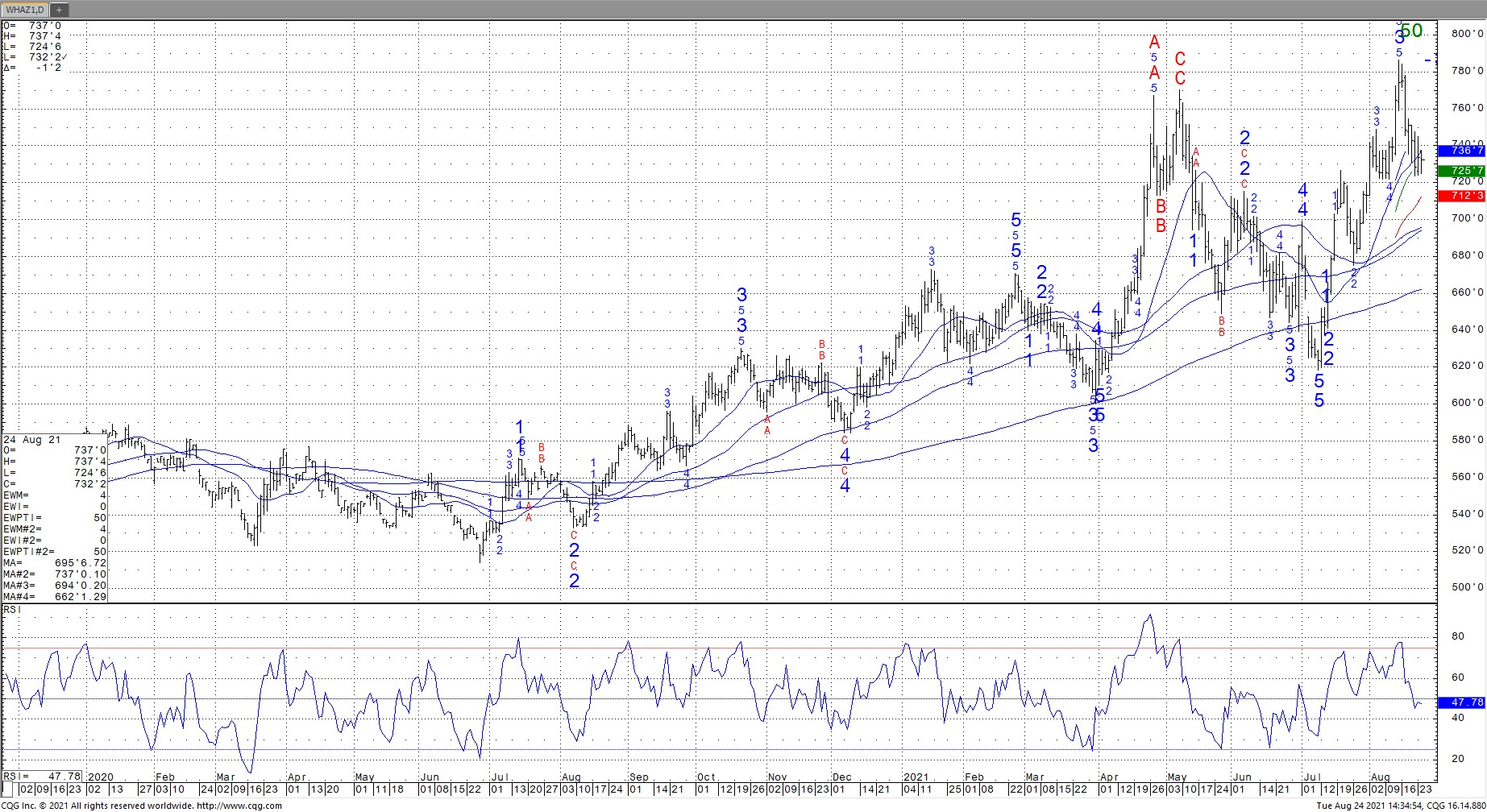Click the 2021 year label on time axis
Image resolution: width=1487 pixels, height=812 pixels.
point(916,777)
